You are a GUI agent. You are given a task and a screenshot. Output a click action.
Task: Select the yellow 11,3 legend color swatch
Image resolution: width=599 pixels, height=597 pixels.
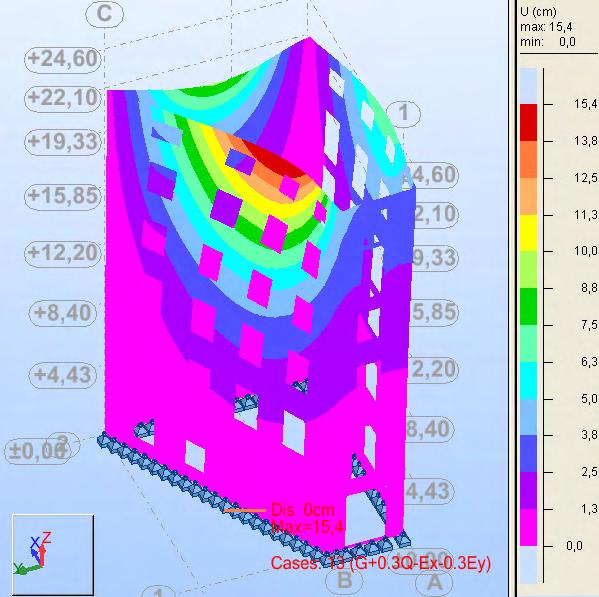[x=528, y=233]
